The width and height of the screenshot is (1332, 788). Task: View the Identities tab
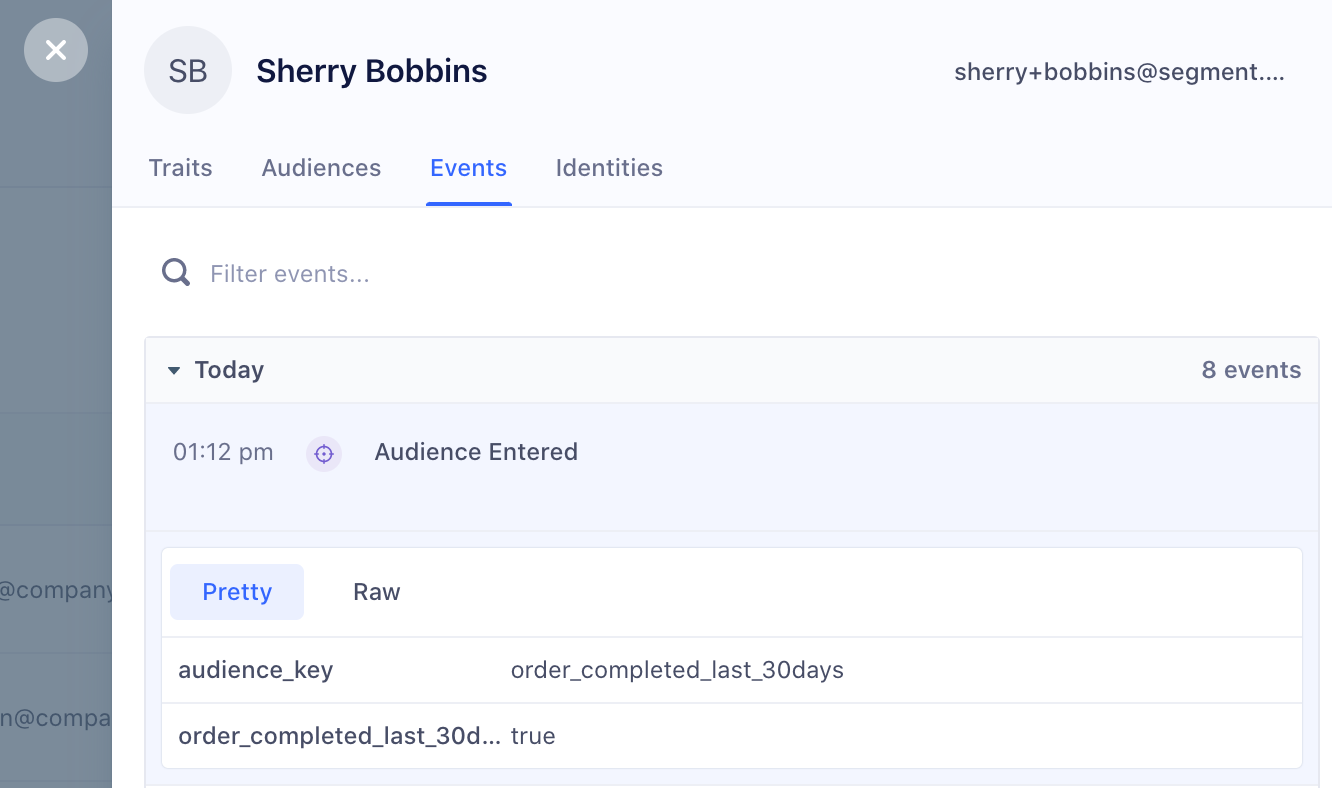tap(609, 167)
